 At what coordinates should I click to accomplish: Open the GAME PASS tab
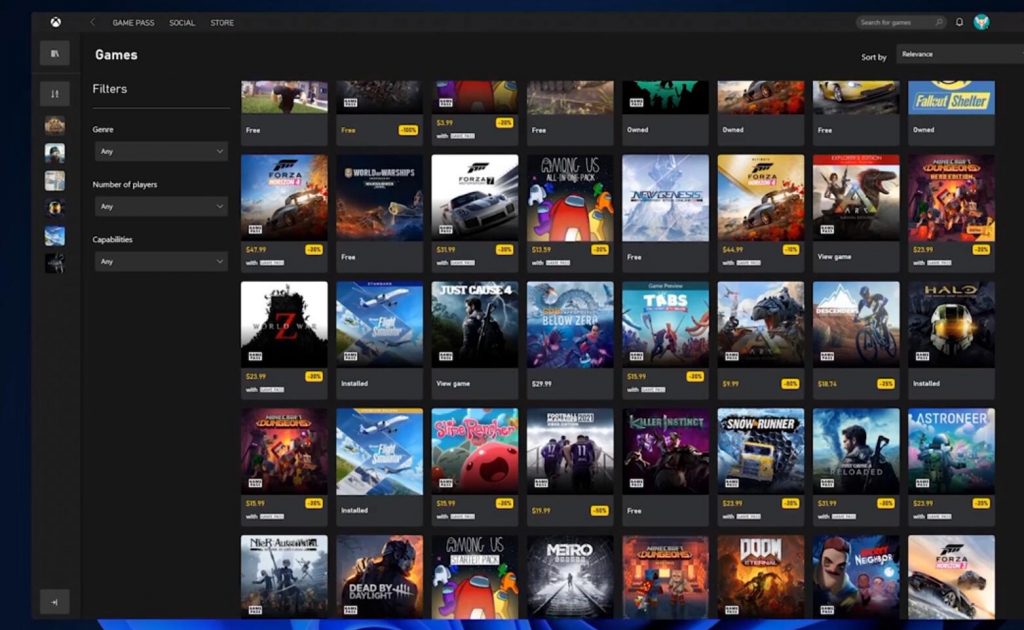pos(133,23)
